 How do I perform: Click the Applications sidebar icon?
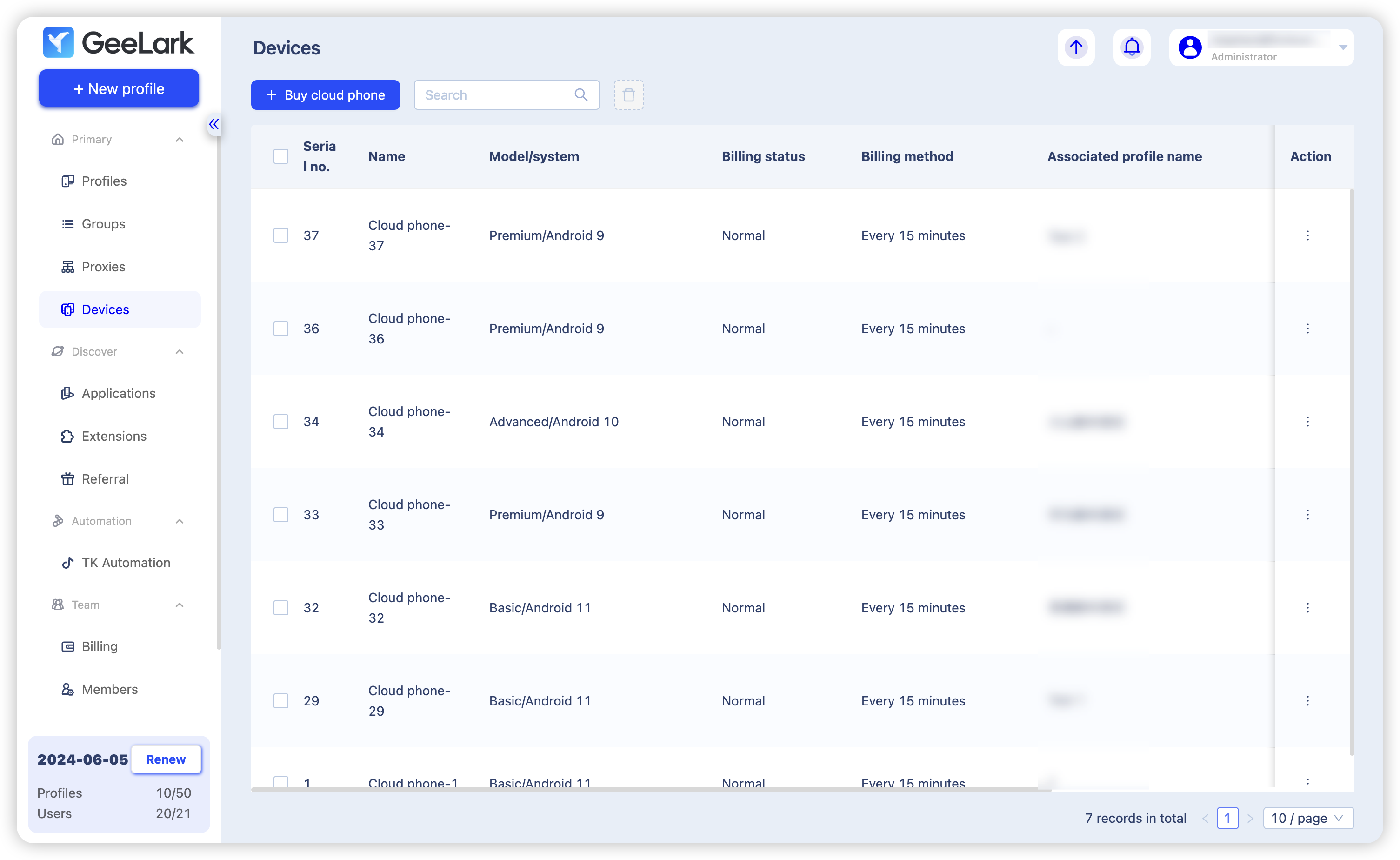[67, 394]
